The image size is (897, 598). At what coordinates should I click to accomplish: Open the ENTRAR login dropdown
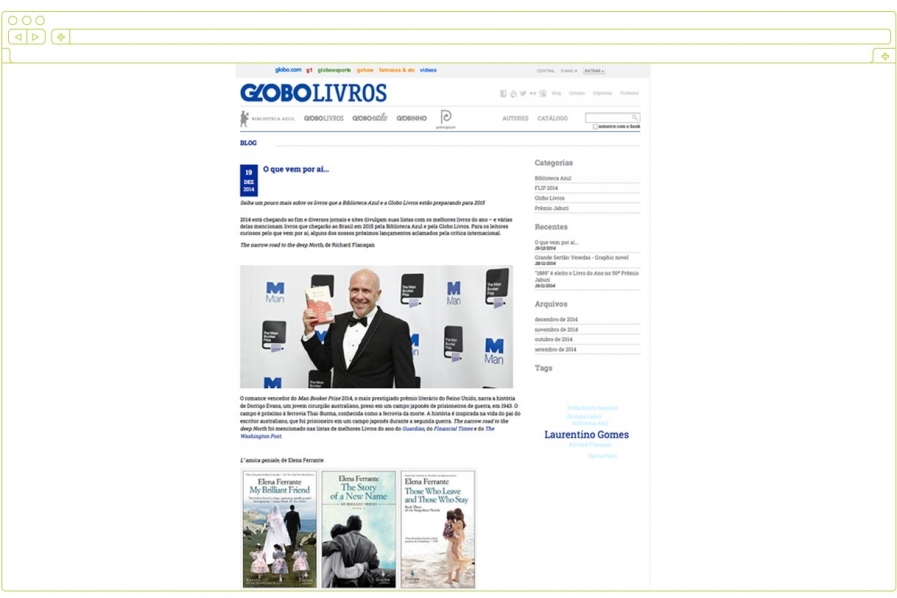[594, 71]
